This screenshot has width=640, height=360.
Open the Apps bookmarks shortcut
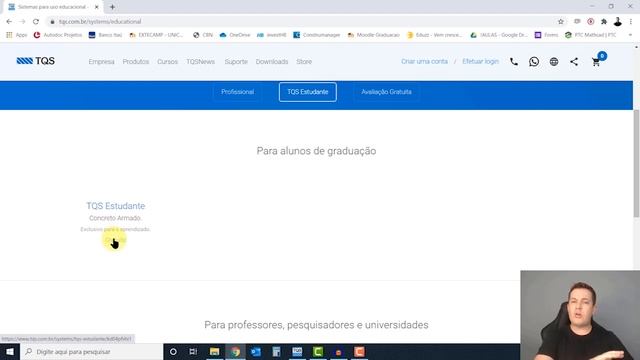pyautogui.click(x=16, y=35)
